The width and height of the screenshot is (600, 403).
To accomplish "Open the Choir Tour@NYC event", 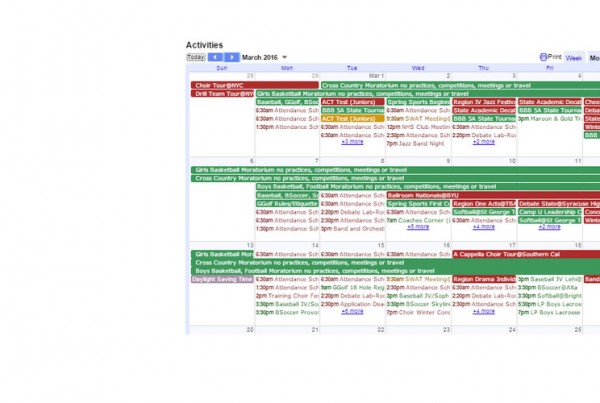I will point(255,85).
